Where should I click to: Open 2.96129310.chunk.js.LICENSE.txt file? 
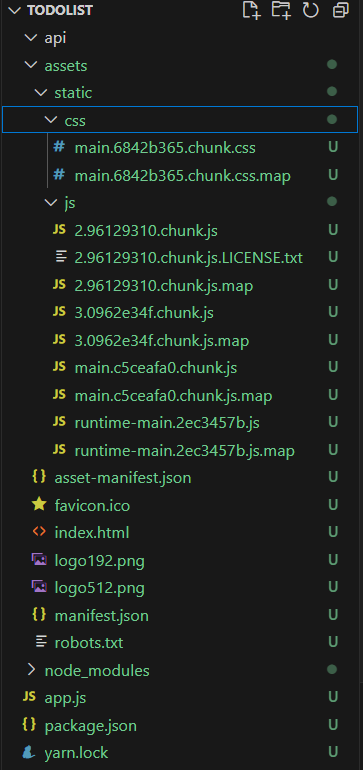pos(189,257)
